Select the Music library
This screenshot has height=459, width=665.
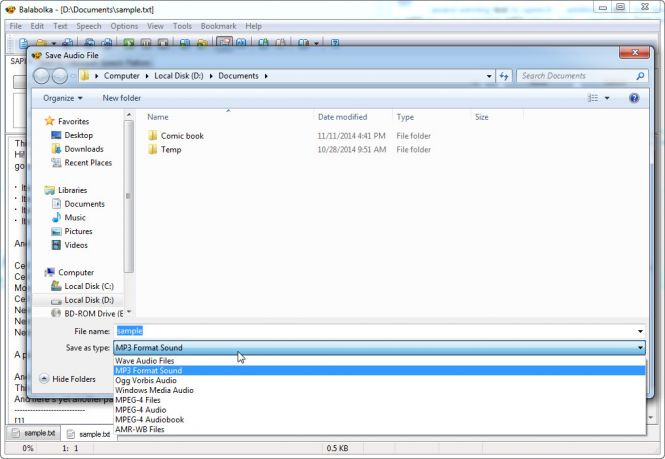point(75,217)
